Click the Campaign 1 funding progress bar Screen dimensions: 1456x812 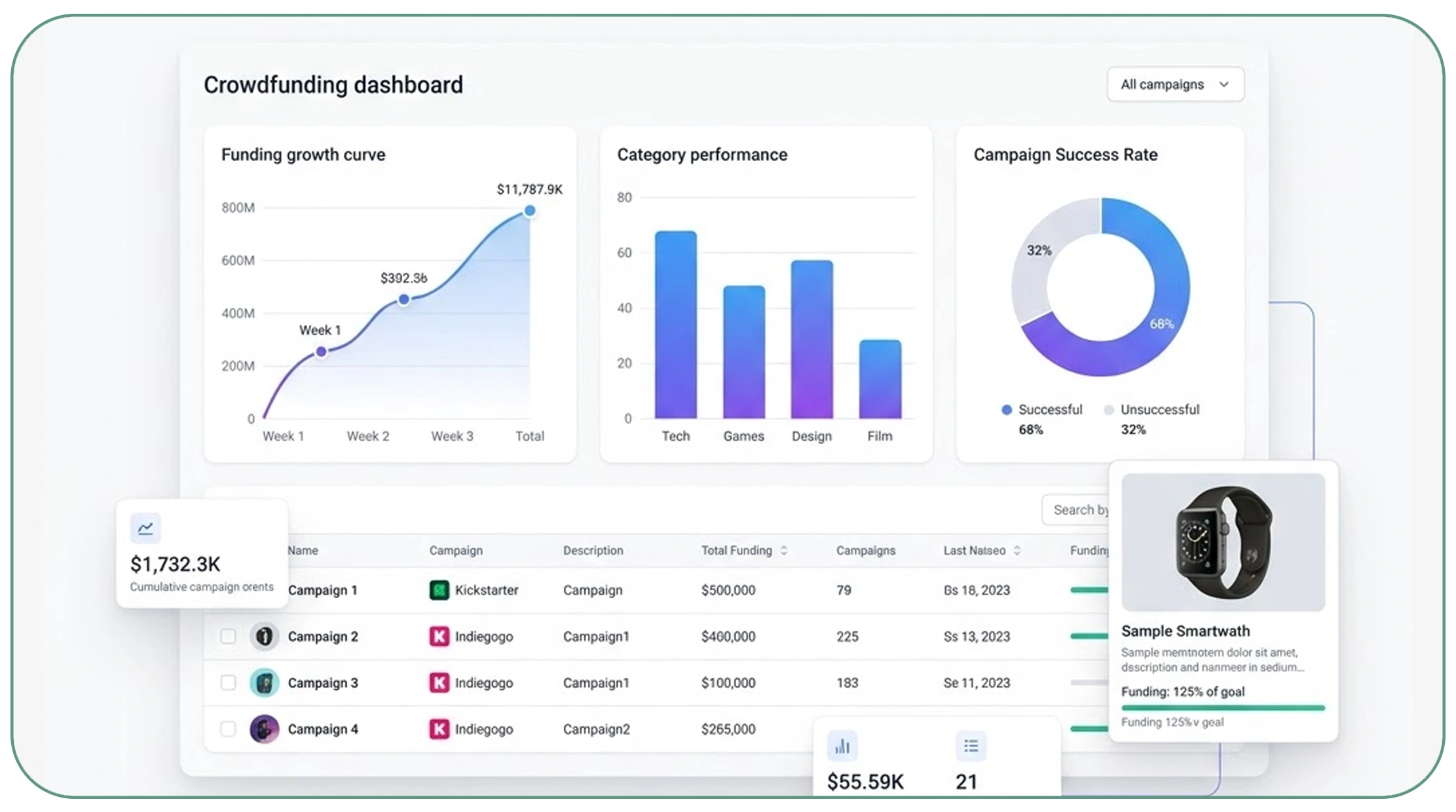(x=1089, y=590)
